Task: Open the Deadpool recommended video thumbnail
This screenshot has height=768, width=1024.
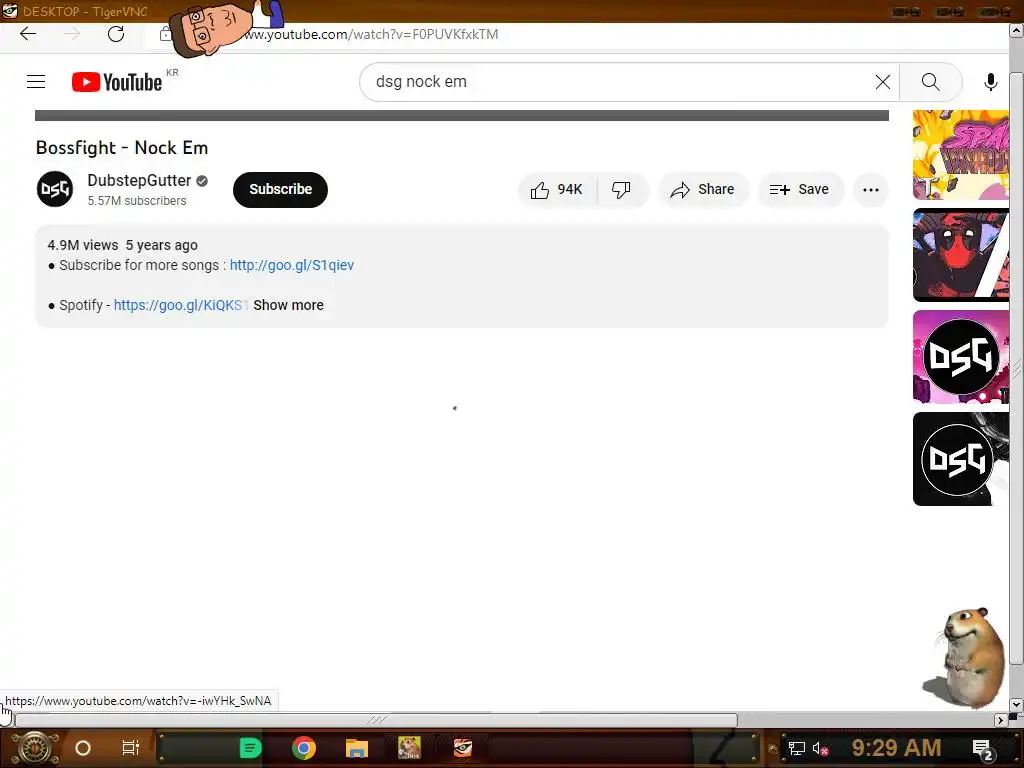Action: click(961, 255)
